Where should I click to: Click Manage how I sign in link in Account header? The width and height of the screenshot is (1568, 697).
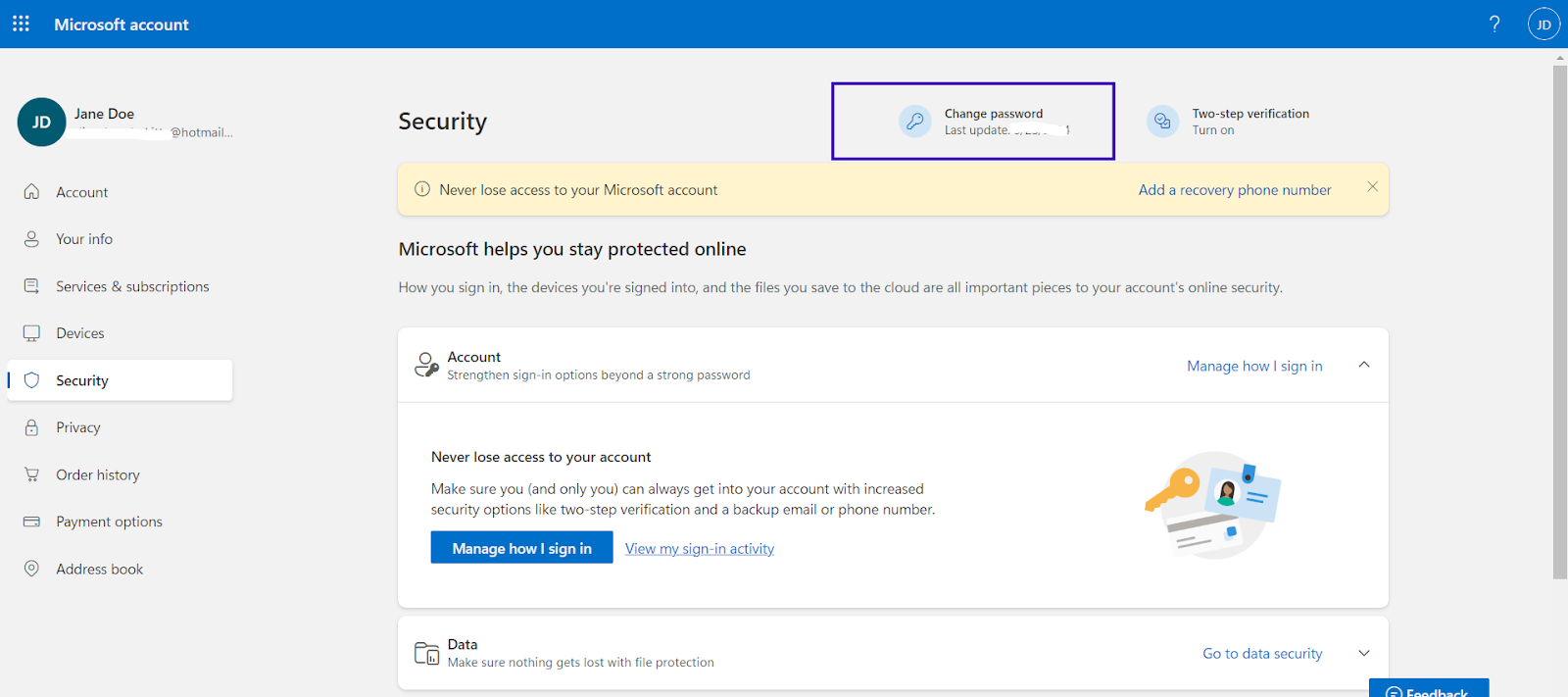pyautogui.click(x=1254, y=366)
